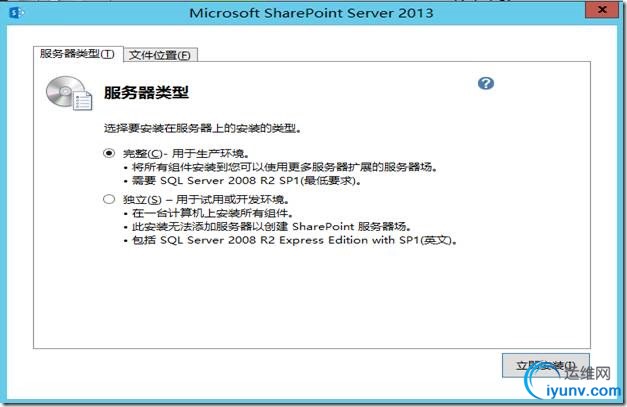Click the iyunv.com watermark logo

574,384
